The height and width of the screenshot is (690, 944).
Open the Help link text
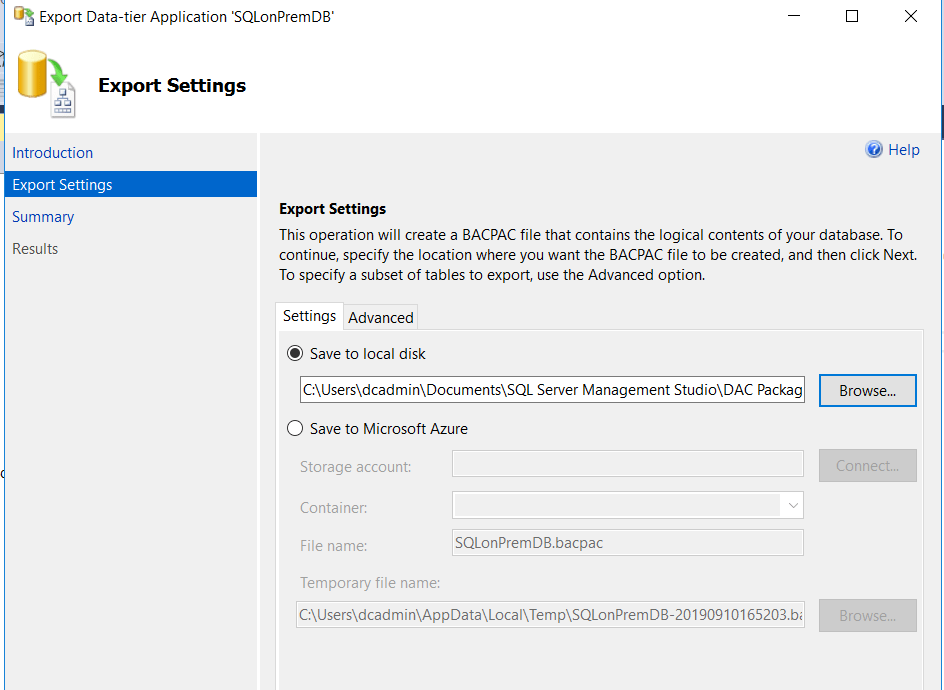[x=903, y=150]
